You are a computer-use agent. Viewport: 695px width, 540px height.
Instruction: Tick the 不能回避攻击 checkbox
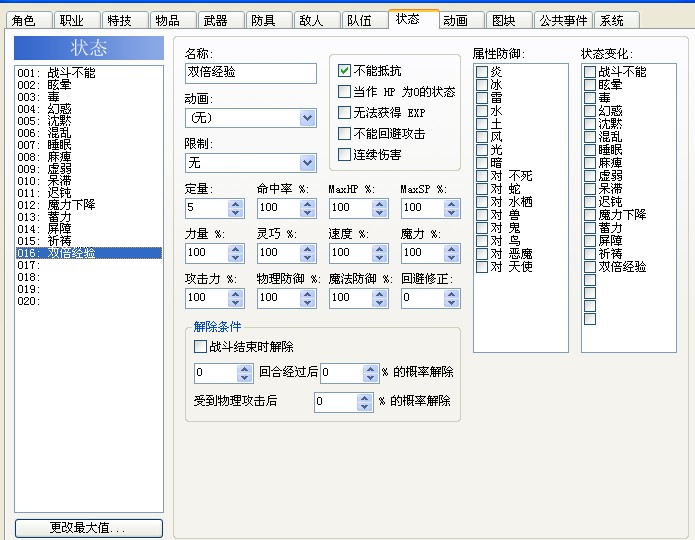[x=344, y=133]
